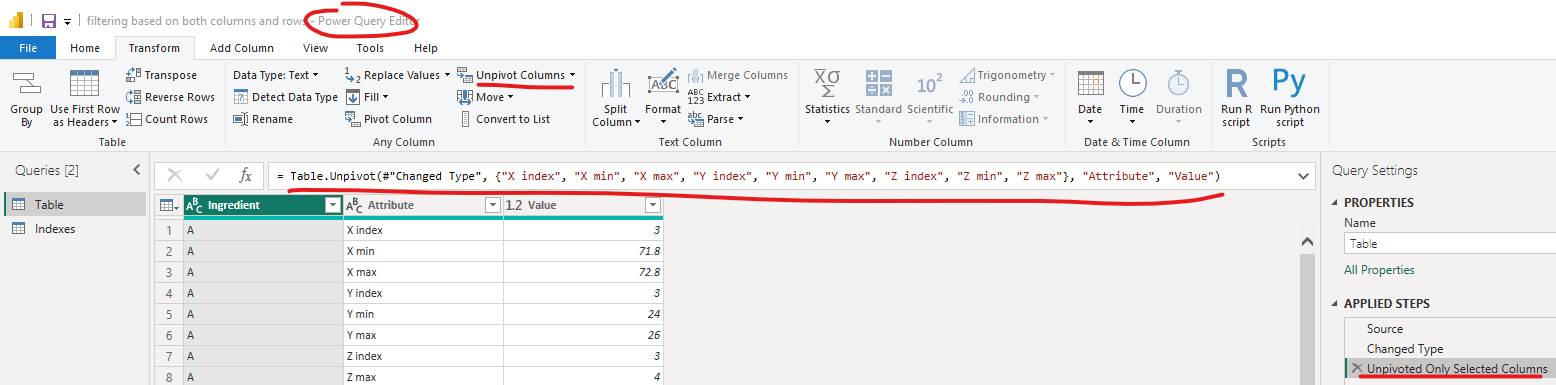Click the query Name field

coord(1450,243)
